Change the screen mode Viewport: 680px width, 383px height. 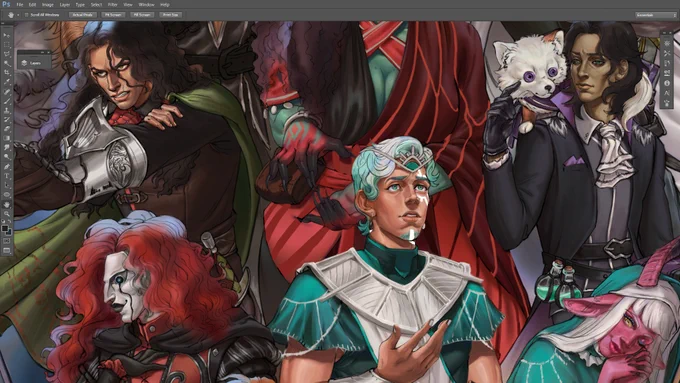[7, 250]
